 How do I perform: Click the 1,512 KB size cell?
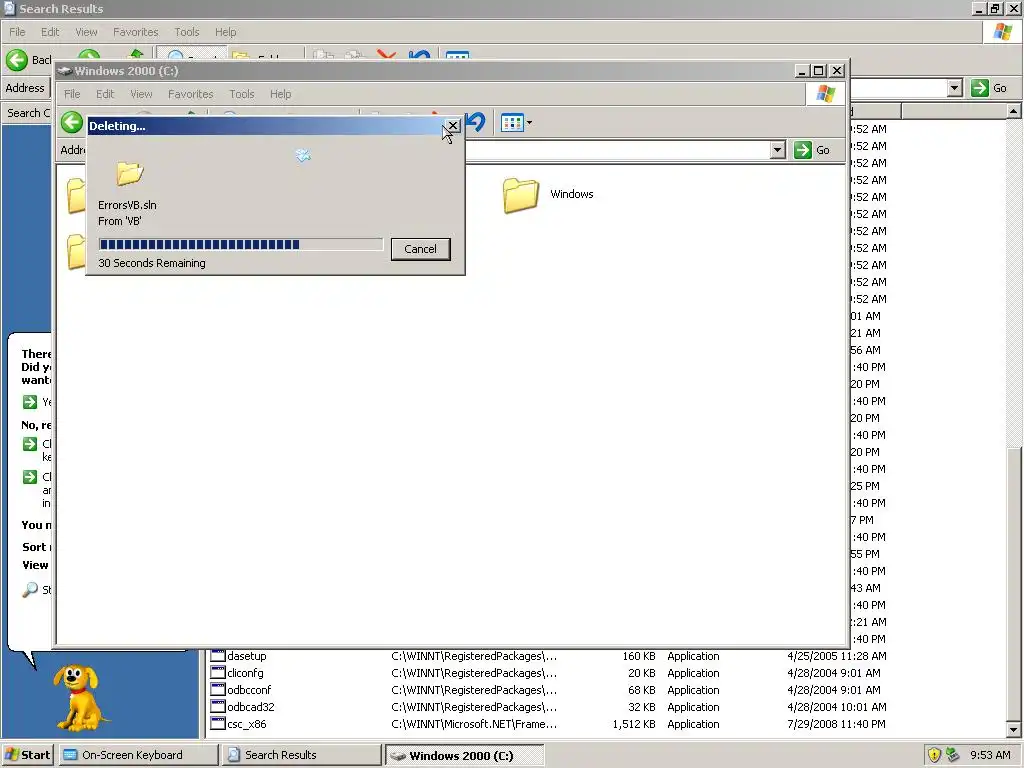(x=633, y=724)
